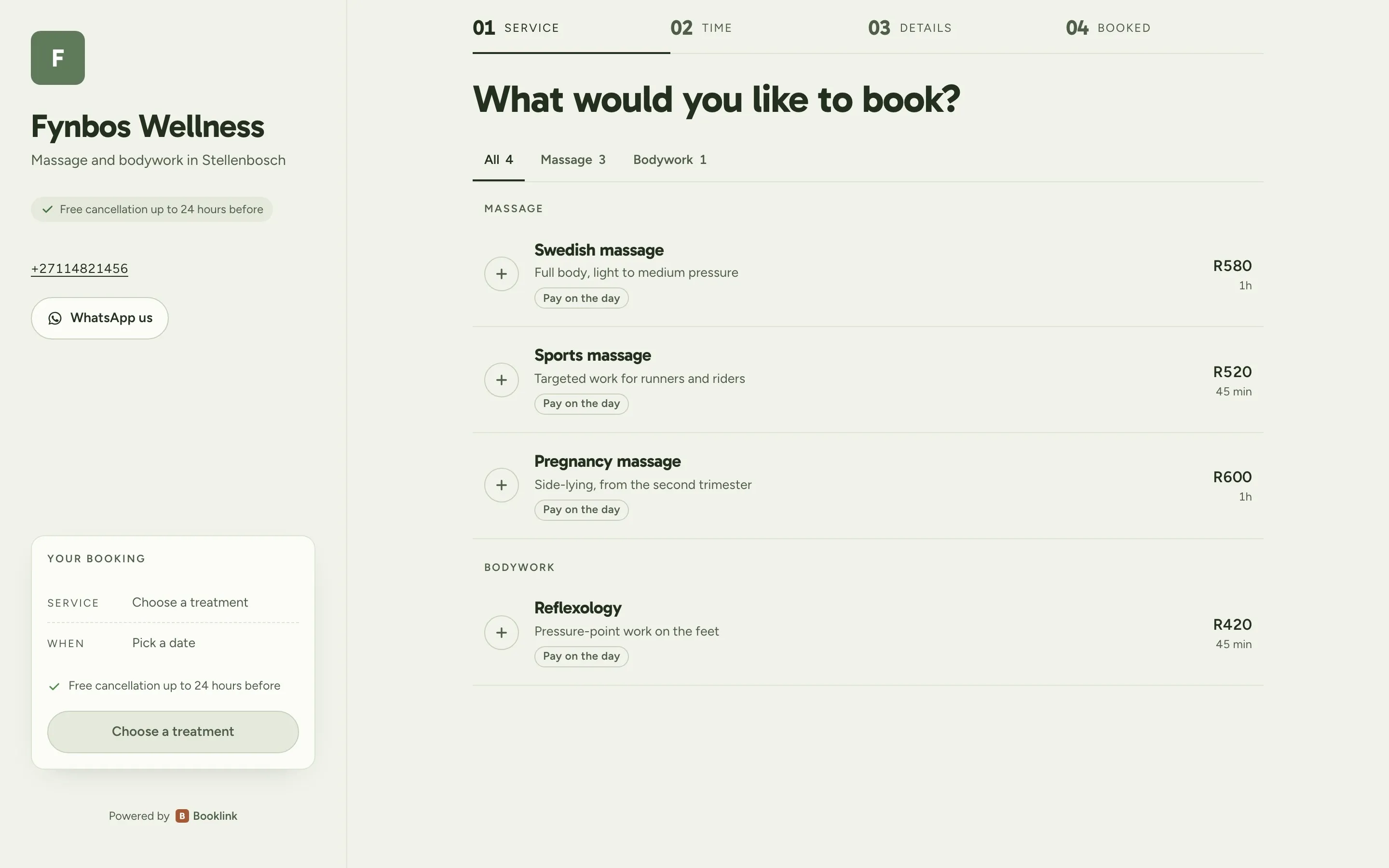
Task: Click Choose a treatment beside the Service label
Action: click(x=190, y=602)
